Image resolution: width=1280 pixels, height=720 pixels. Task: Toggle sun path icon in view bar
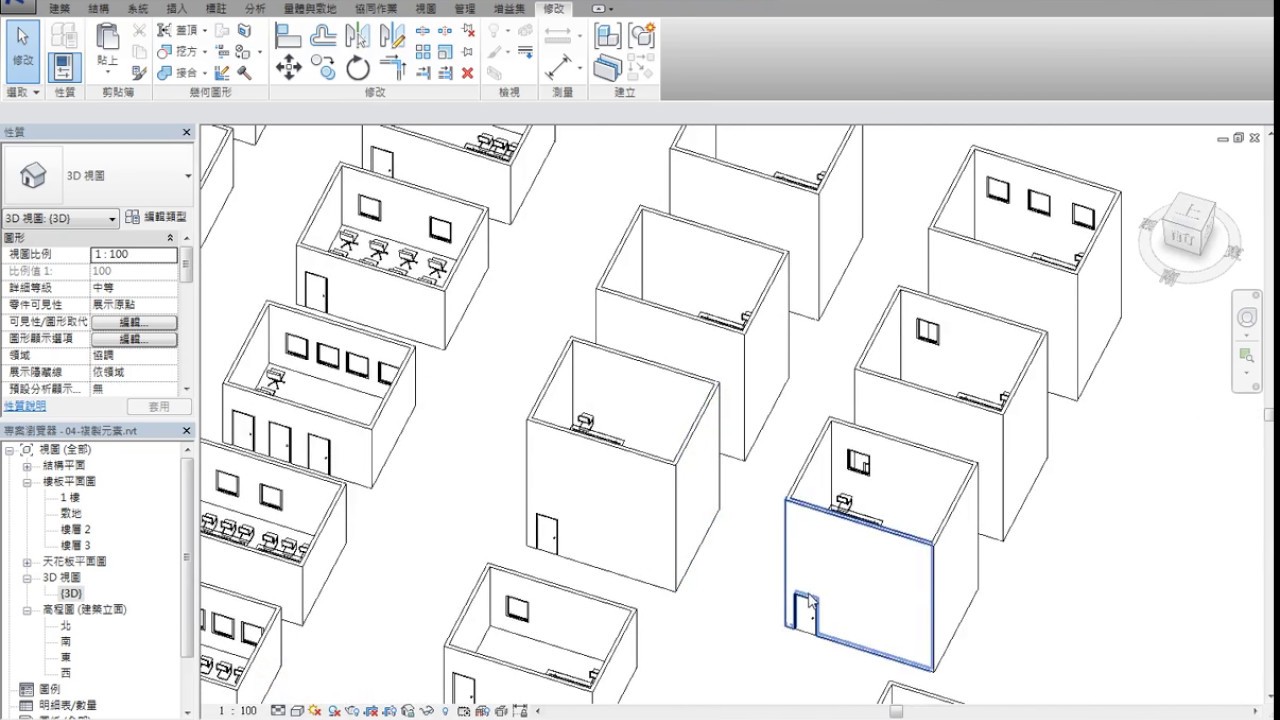[314, 711]
